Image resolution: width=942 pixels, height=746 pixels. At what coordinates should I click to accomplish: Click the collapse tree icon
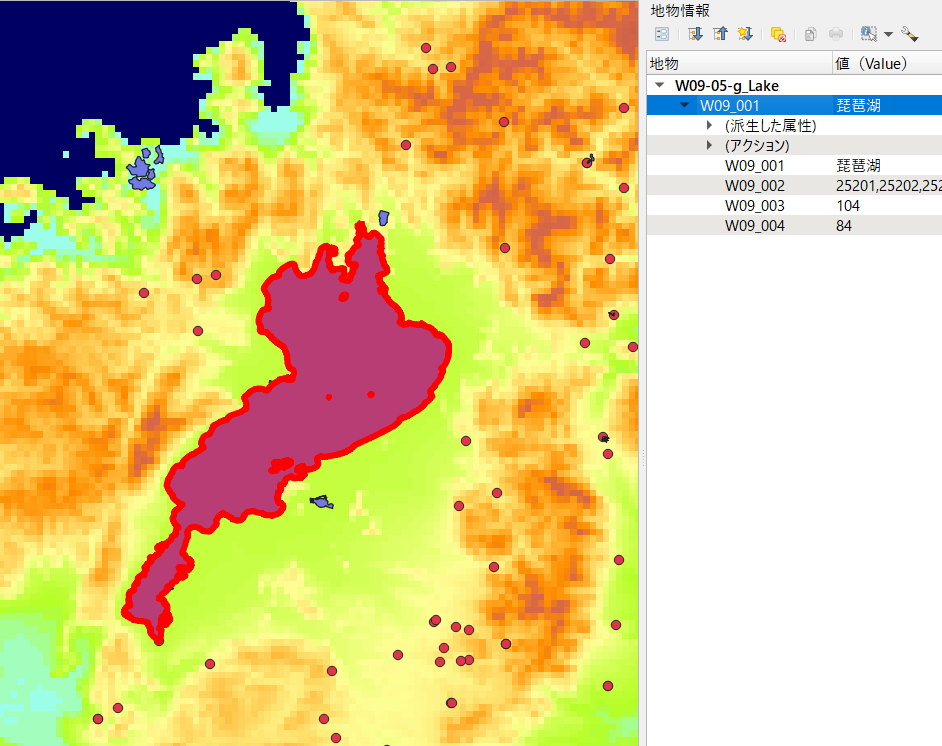[x=720, y=33]
